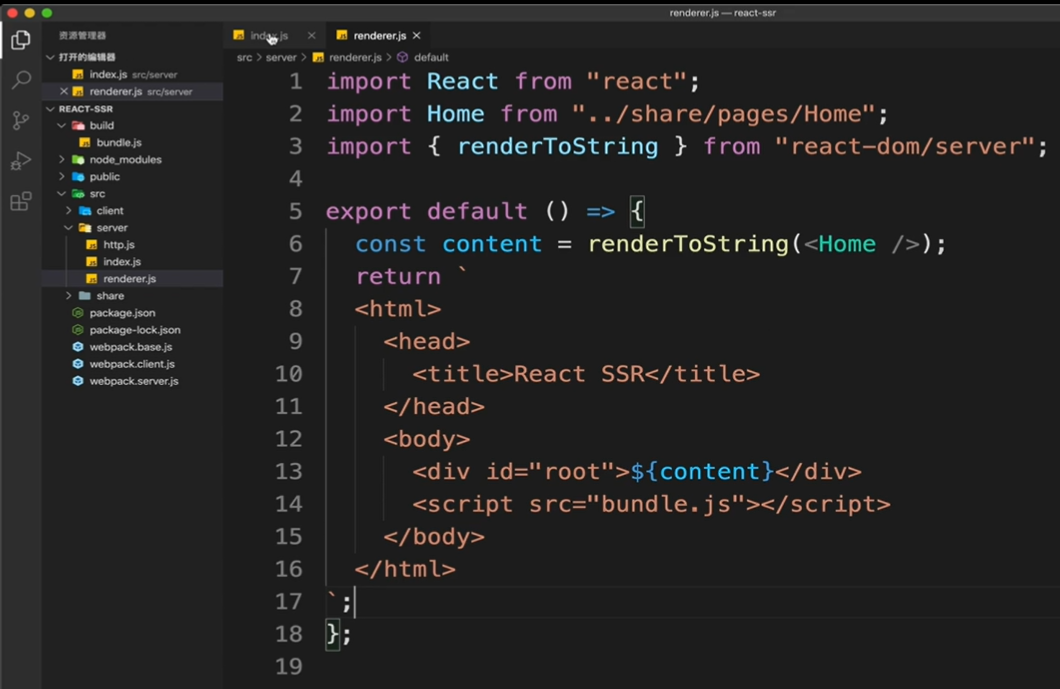Close the renderer.js editor tab

pyautogui.click(x=416, y=35)
